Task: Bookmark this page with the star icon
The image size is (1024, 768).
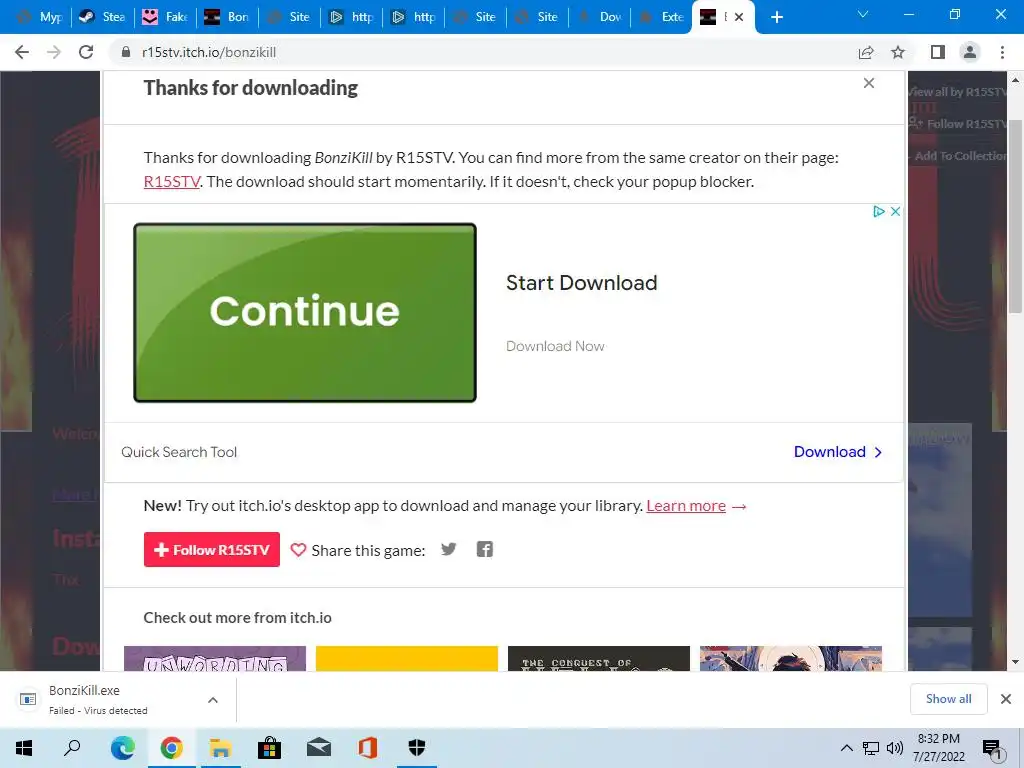Action: click(x=898, y=52)
